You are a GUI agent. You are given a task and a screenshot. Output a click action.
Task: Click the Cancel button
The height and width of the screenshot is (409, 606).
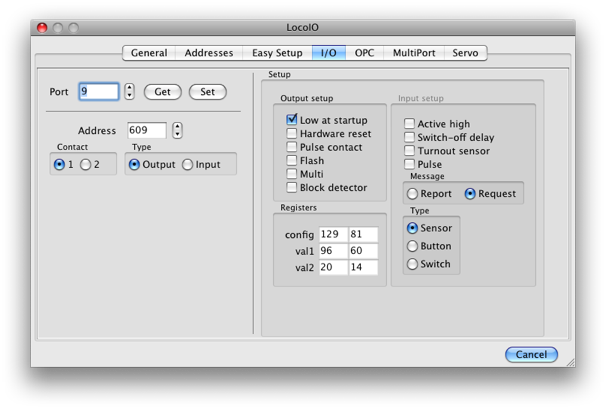click(531, 354)
